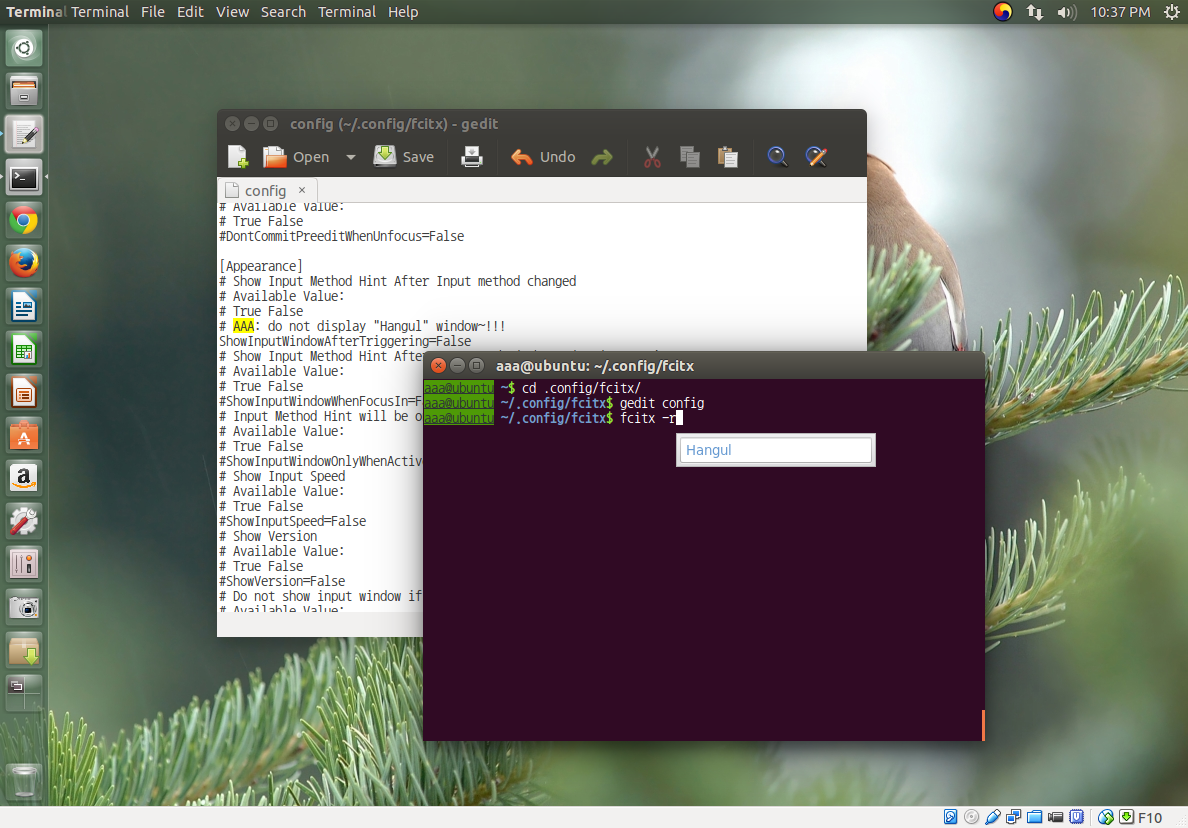Click the #ShowInputSpeed=False line in gedit
This screenshot has height=828, width=1188.
click(x=292, y=521)
